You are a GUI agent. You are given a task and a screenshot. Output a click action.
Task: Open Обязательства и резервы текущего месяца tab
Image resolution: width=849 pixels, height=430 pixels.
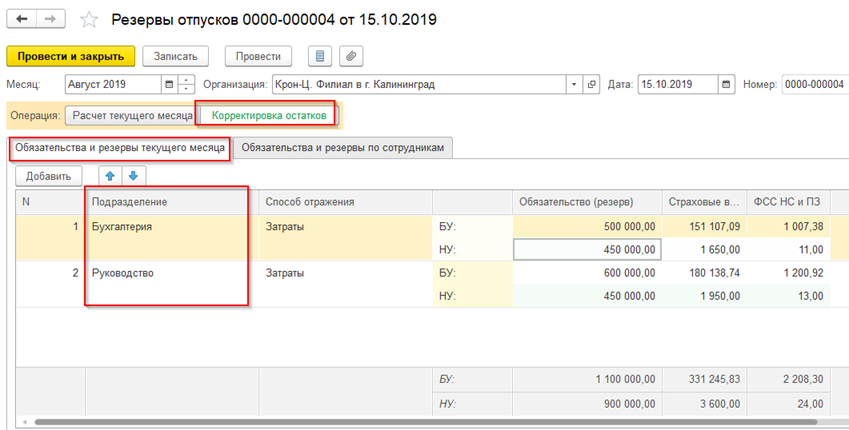(x=119, y=148)
